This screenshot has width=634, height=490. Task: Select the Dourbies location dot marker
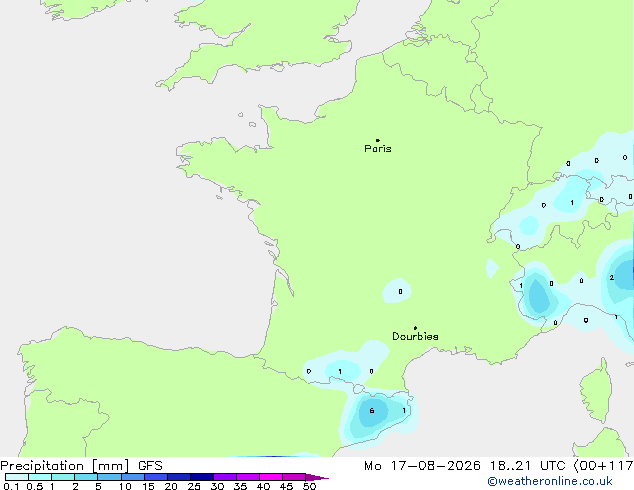click(415, 328)
